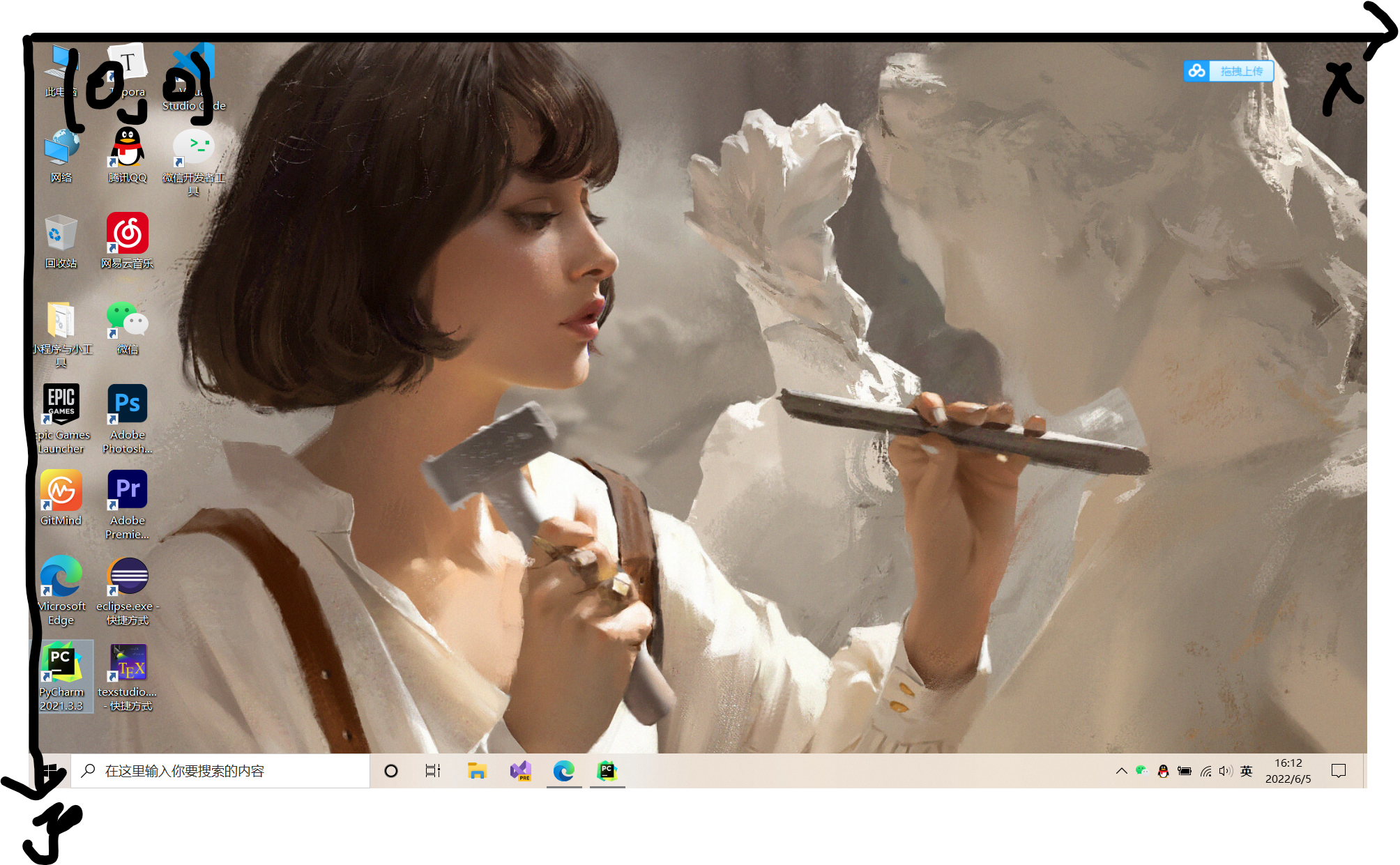Select the texstudio shortcut icon

click(128, 677)
